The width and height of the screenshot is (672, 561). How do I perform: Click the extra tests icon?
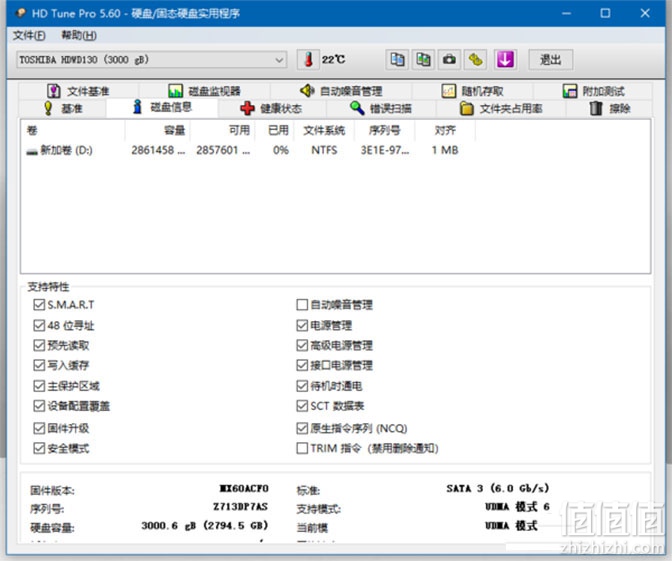point(570,91)
